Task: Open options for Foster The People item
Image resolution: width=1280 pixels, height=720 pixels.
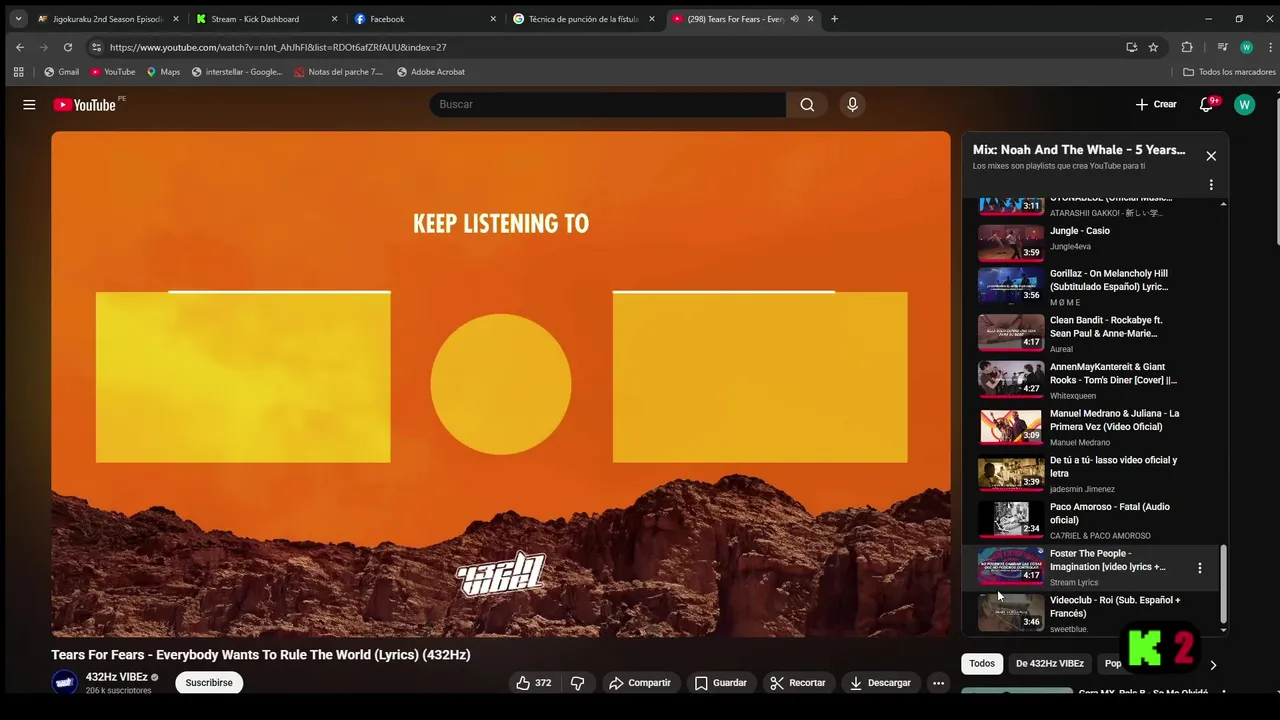Action: click(1200, 568)
